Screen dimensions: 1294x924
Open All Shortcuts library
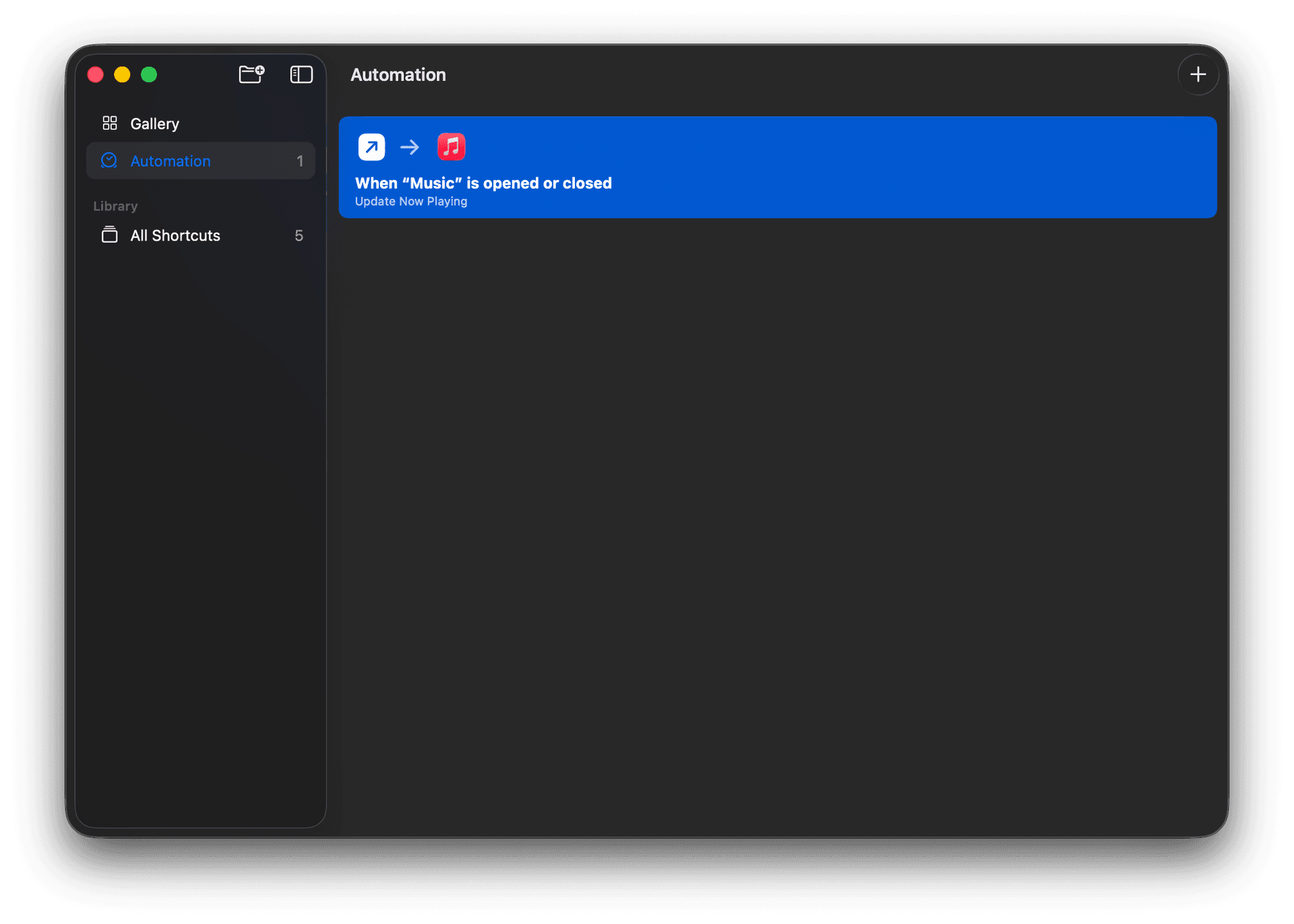[x=201, y=235]
